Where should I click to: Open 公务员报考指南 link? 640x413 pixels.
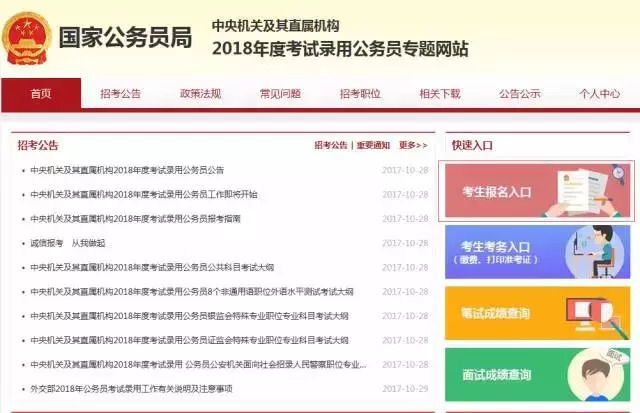pyautogui.click(x=136, y=219)
